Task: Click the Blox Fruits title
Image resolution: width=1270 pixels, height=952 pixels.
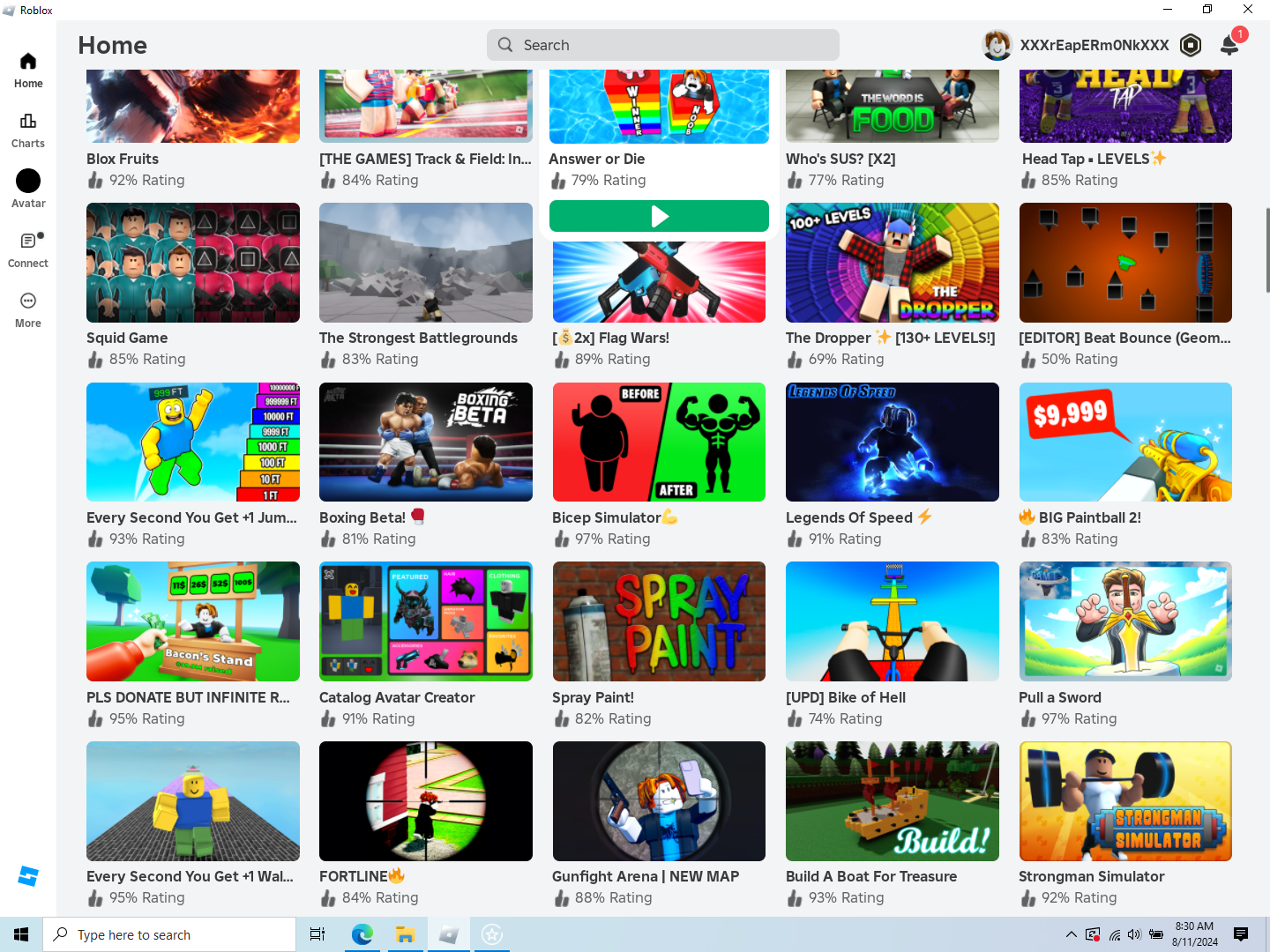Action: tap(123, 159)
